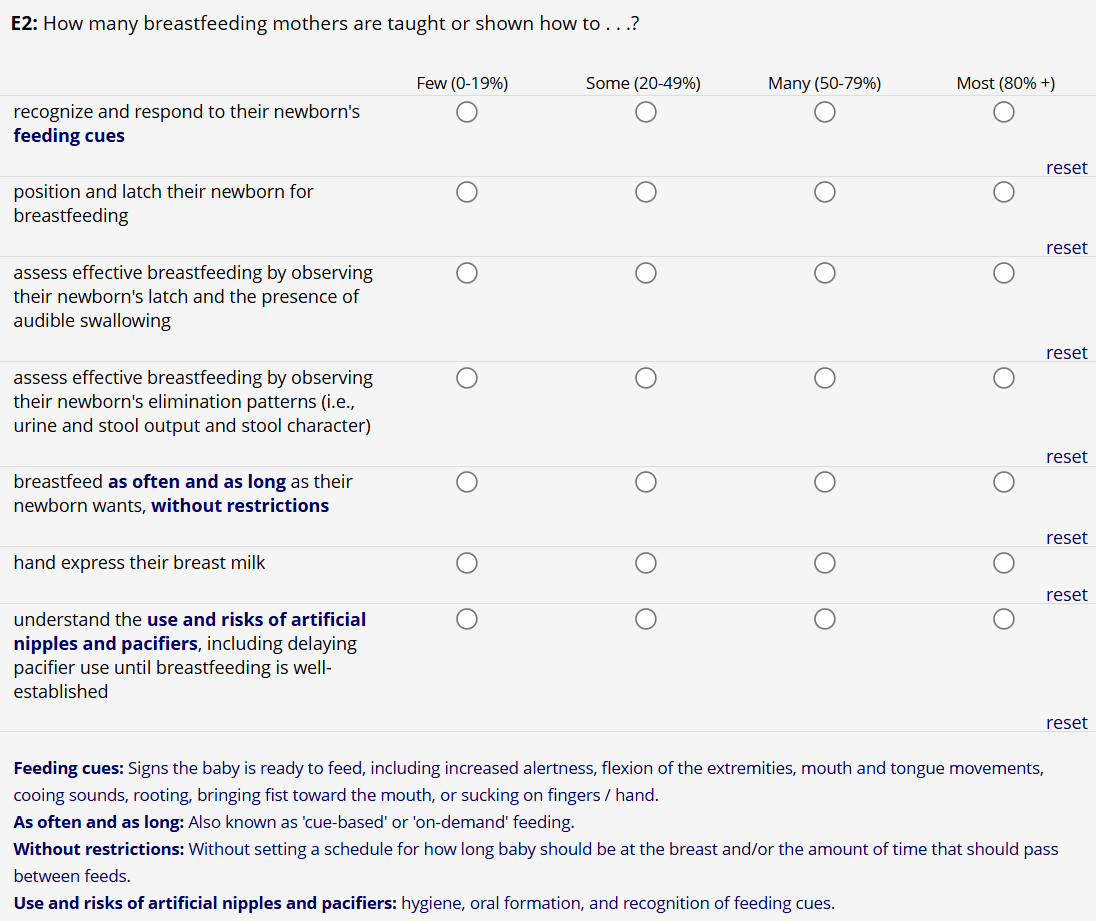The width and height of the screenshot is (1096, 921).
Task: Click the bold 'feeding cues' term
Action: coord(69,136)
